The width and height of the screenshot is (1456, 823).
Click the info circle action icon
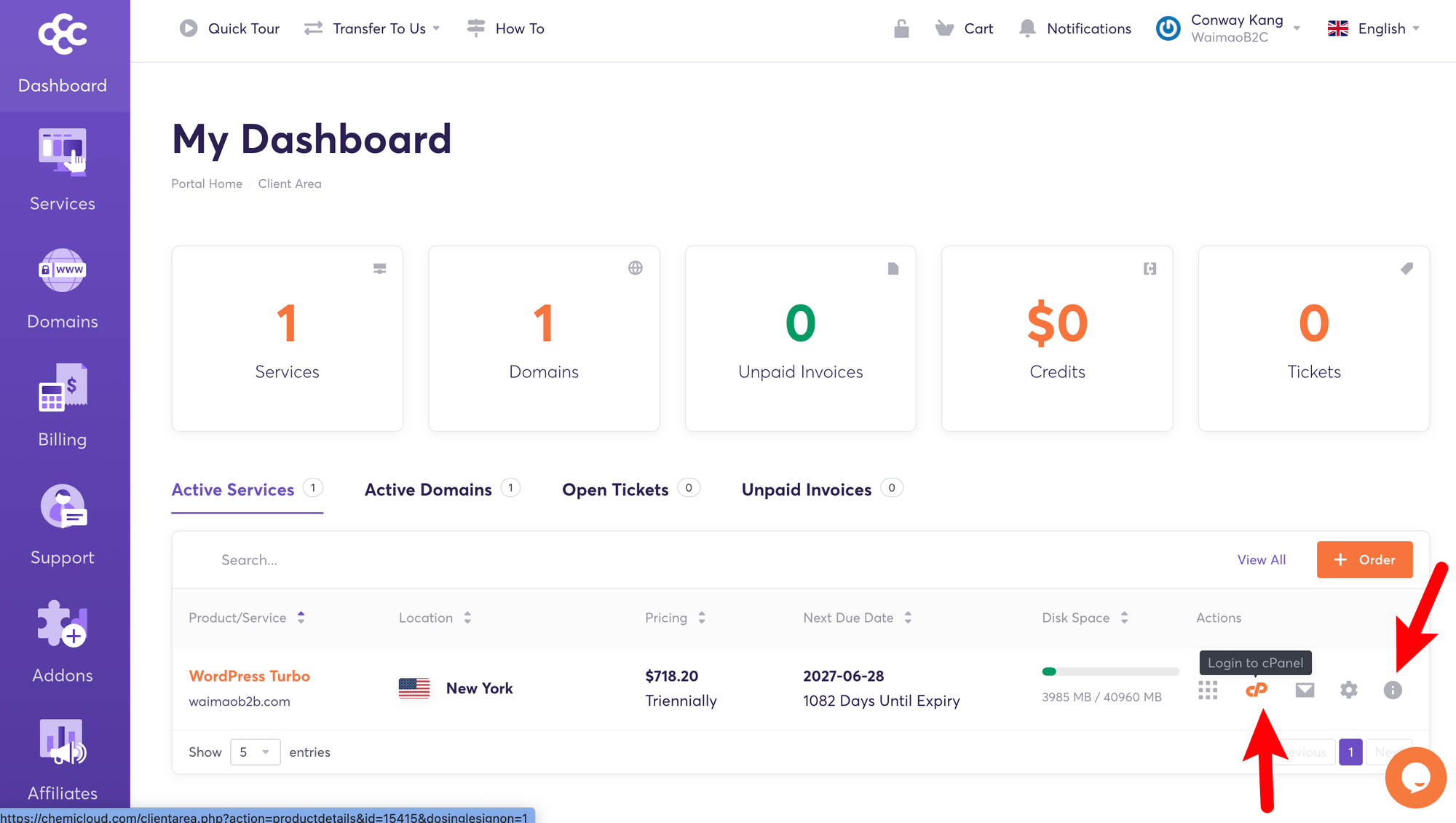click(1392, 690)
